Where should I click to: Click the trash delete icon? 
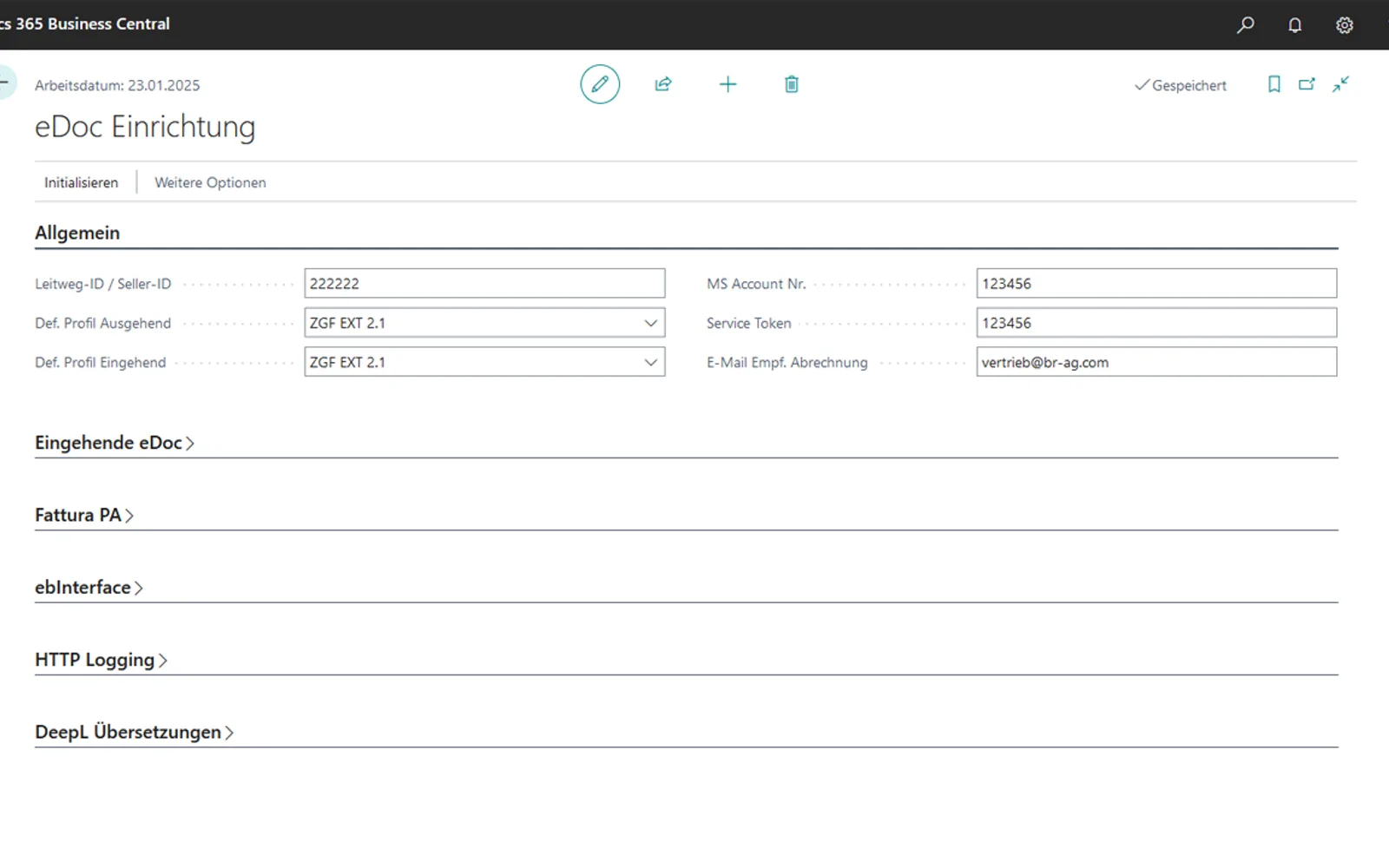click(x=792, y=84)
